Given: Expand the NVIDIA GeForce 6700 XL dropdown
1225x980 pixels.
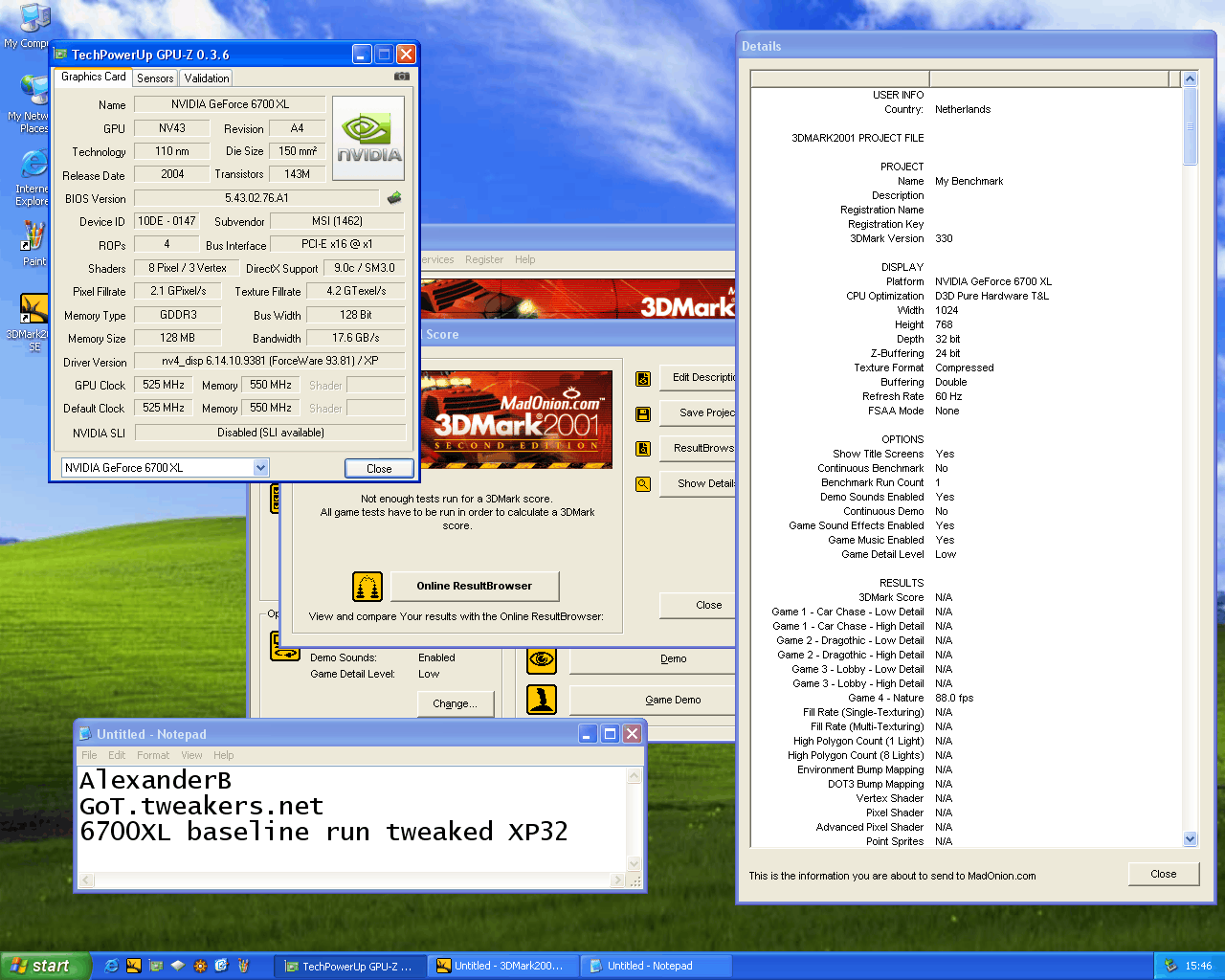Looking at the screenshot, I should pos(260,468).
